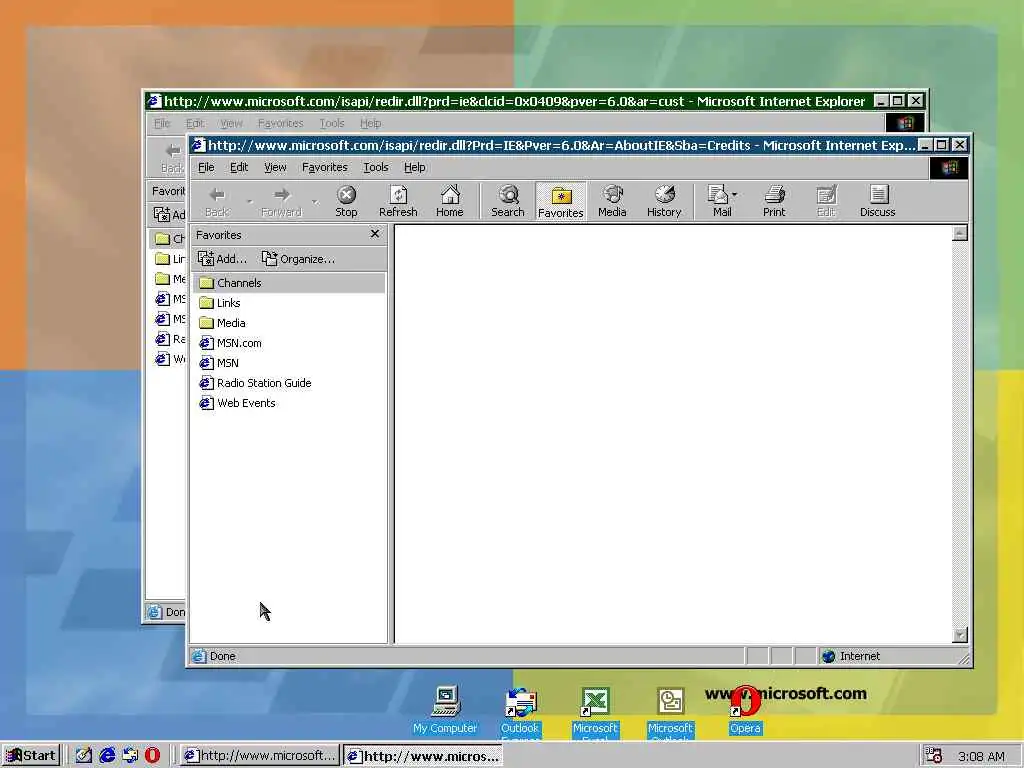Open the Favorites menu in front window
The image size is (1024, 768).
click(325, 167)
